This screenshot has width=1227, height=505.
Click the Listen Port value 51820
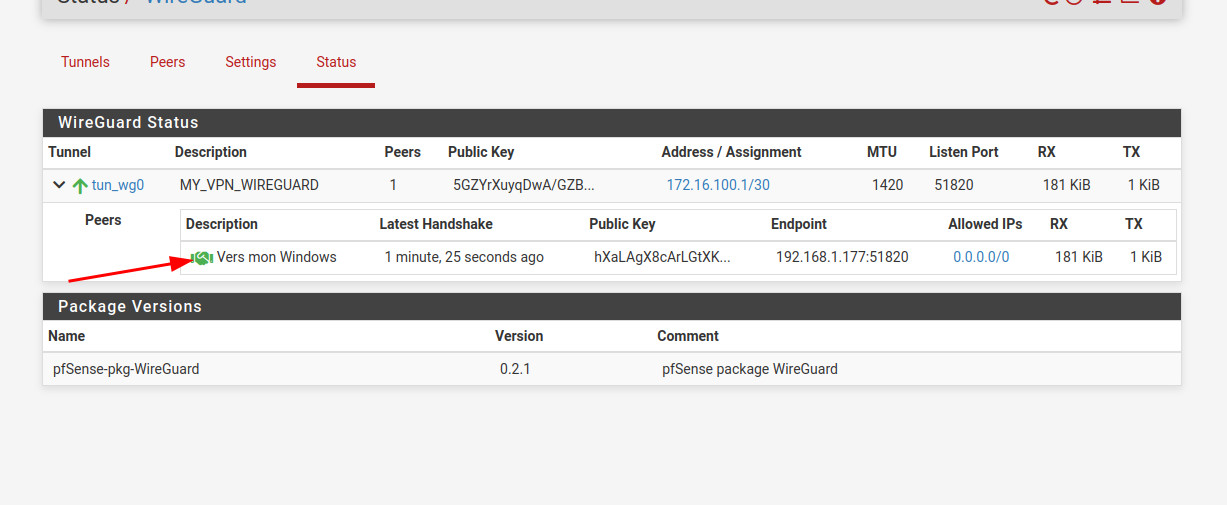[x=953, y=185]
